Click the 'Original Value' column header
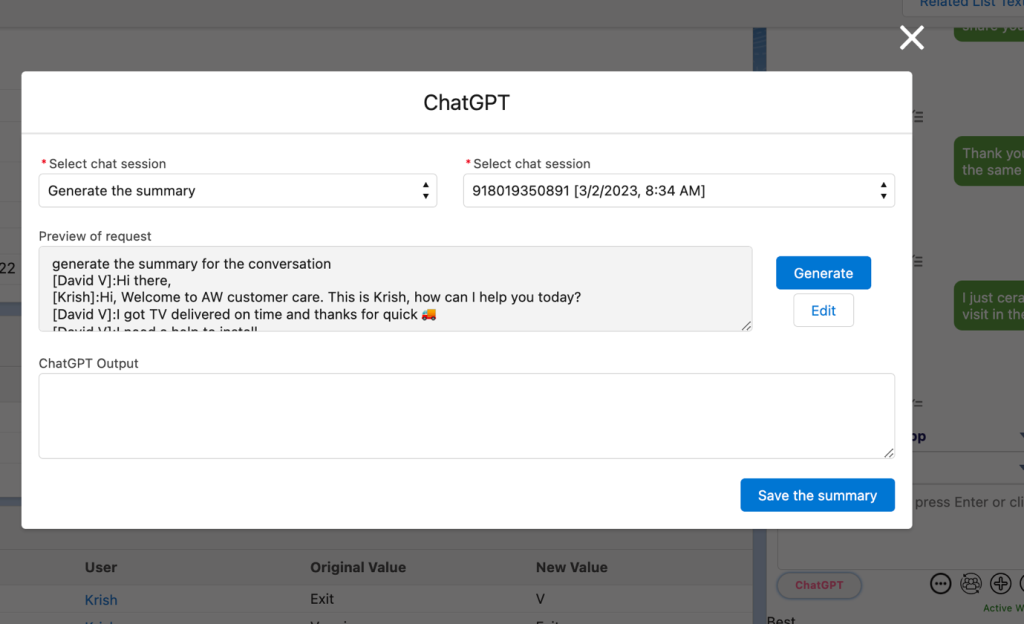The width and height of the screenshot is (1024, 624). point(358,567)
